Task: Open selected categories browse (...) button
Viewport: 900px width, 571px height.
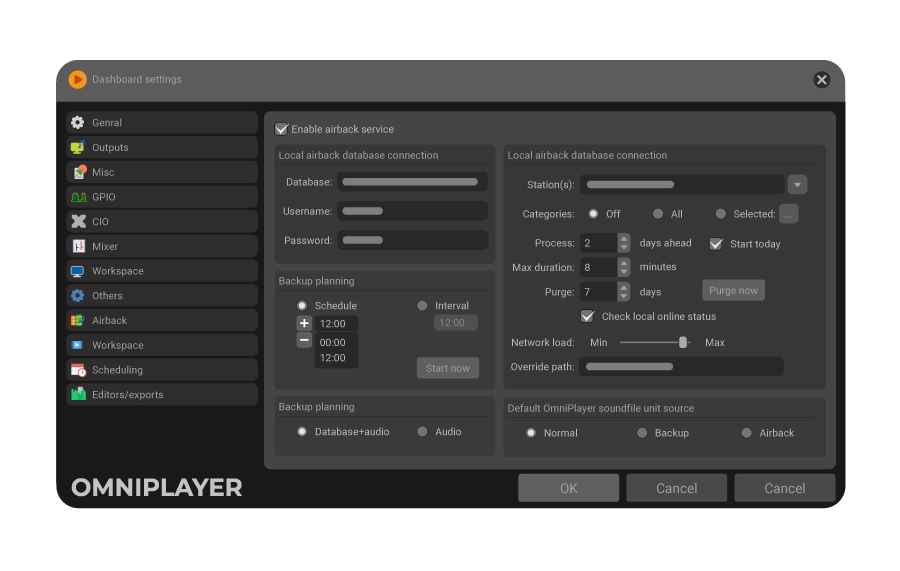Action: (788, 213)
